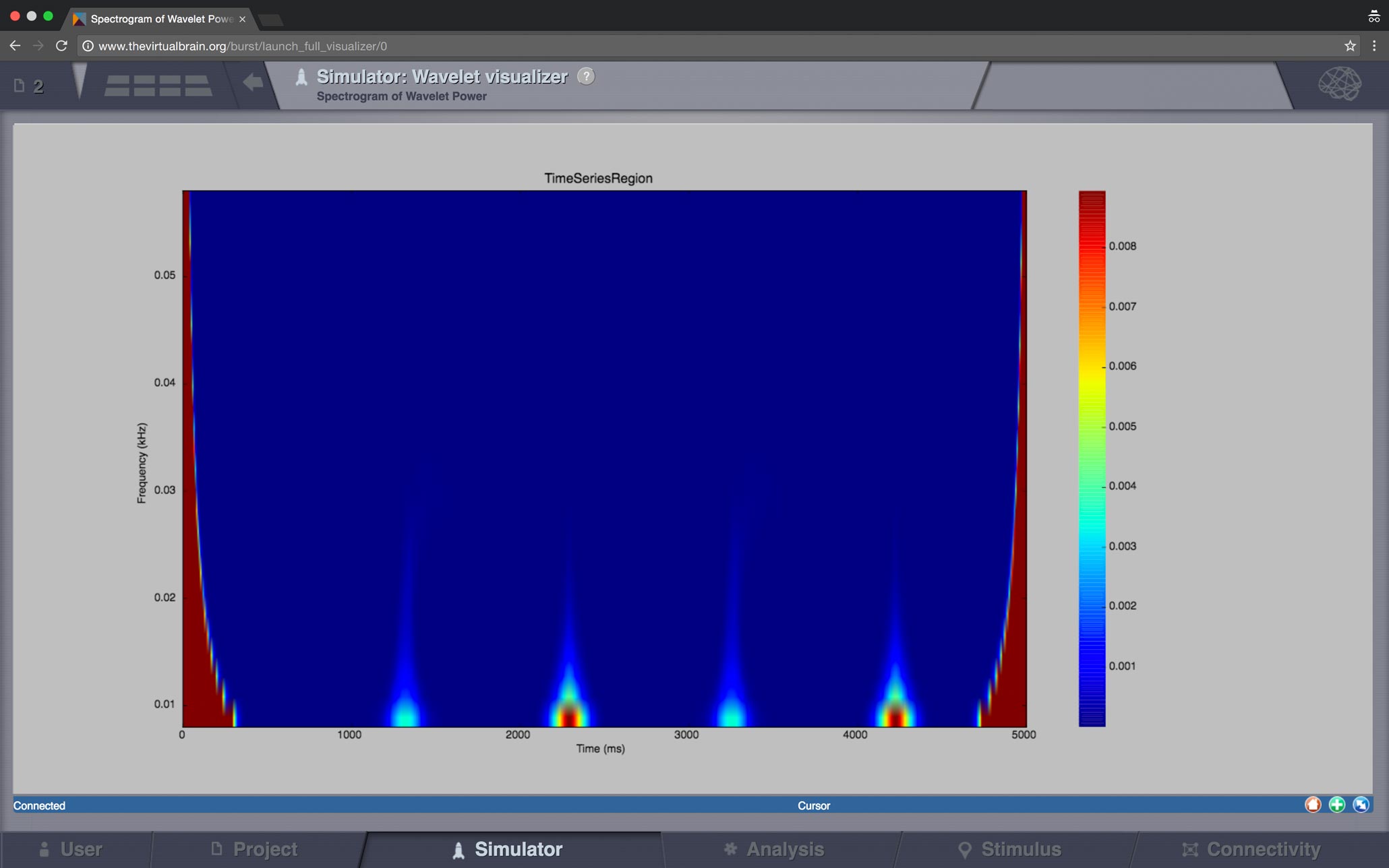Open the burst history grid icon
Viewport: 1389px width, 868px height.
tap(158, 85)
